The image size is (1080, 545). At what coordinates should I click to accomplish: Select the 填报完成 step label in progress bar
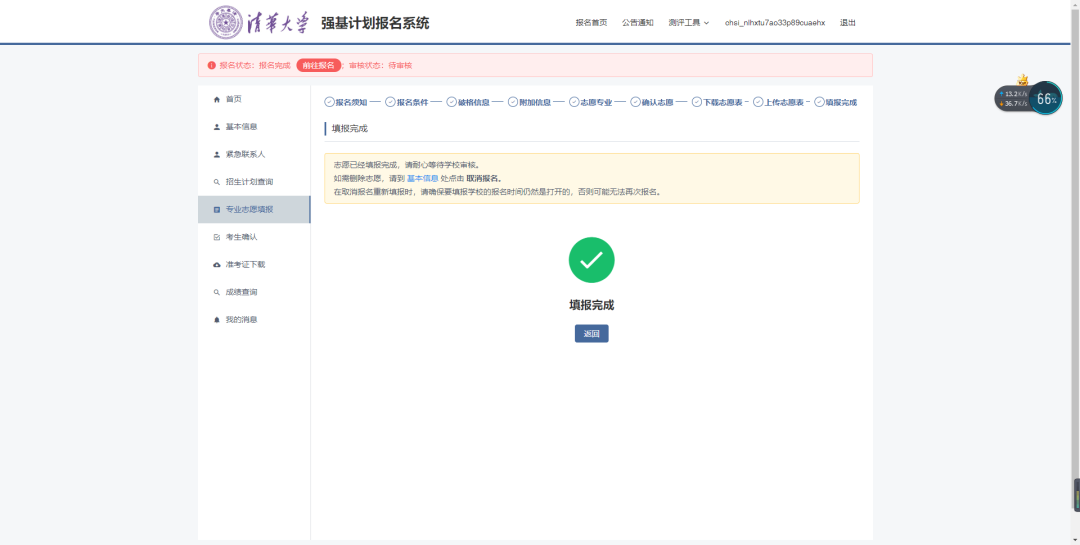click(841, 102)
